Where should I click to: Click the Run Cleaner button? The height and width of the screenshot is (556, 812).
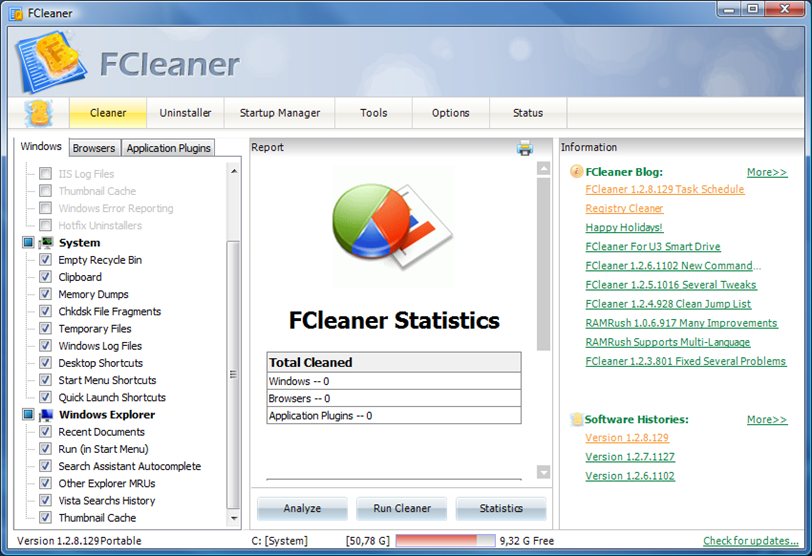point(402,508)
